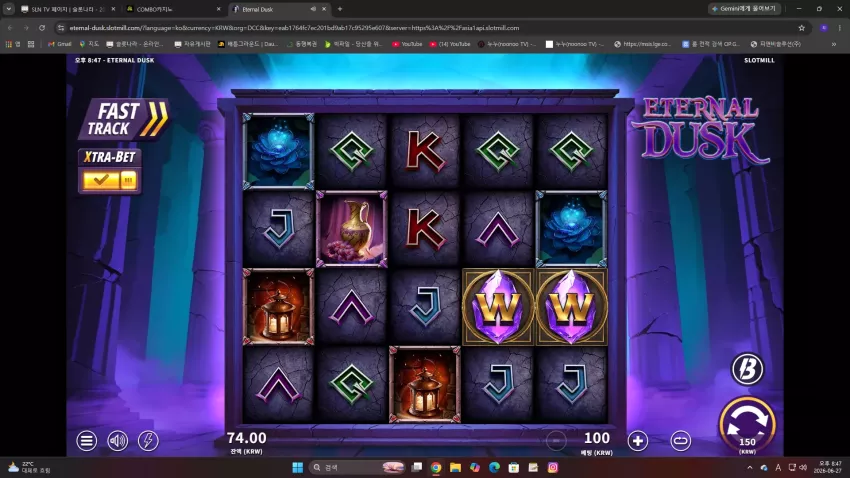
Task: Open the taskbar clock and date
Action: point(829,467)
